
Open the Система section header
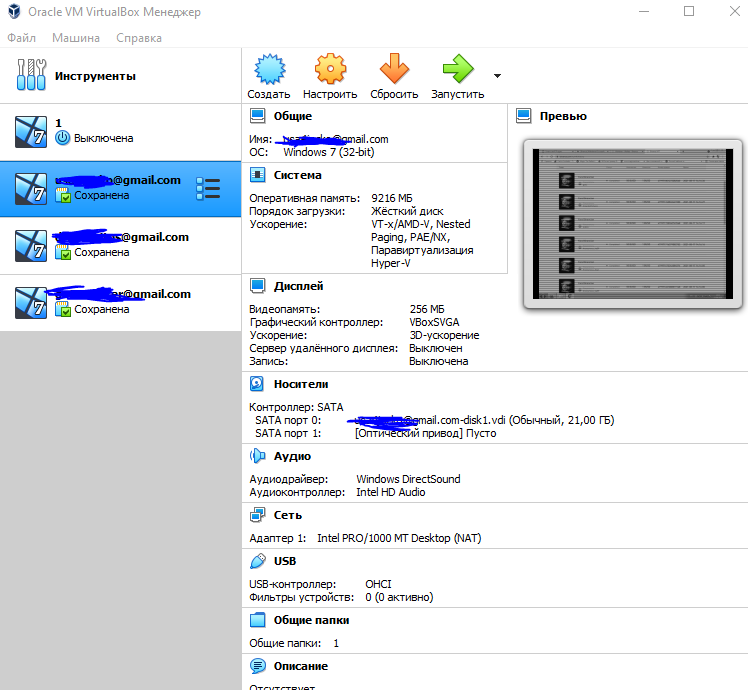[x=297, y=175]
